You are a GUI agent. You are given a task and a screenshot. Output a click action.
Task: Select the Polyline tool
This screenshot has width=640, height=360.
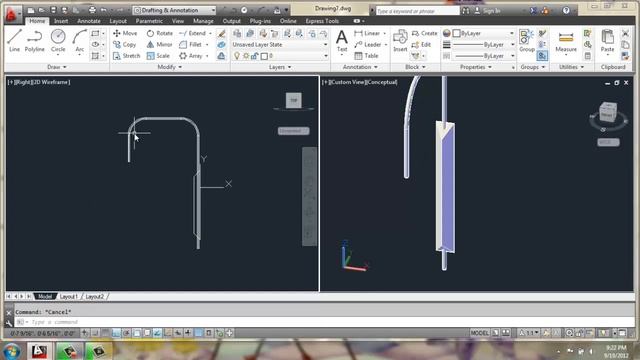pyautogui.click(x=34, y=40)
